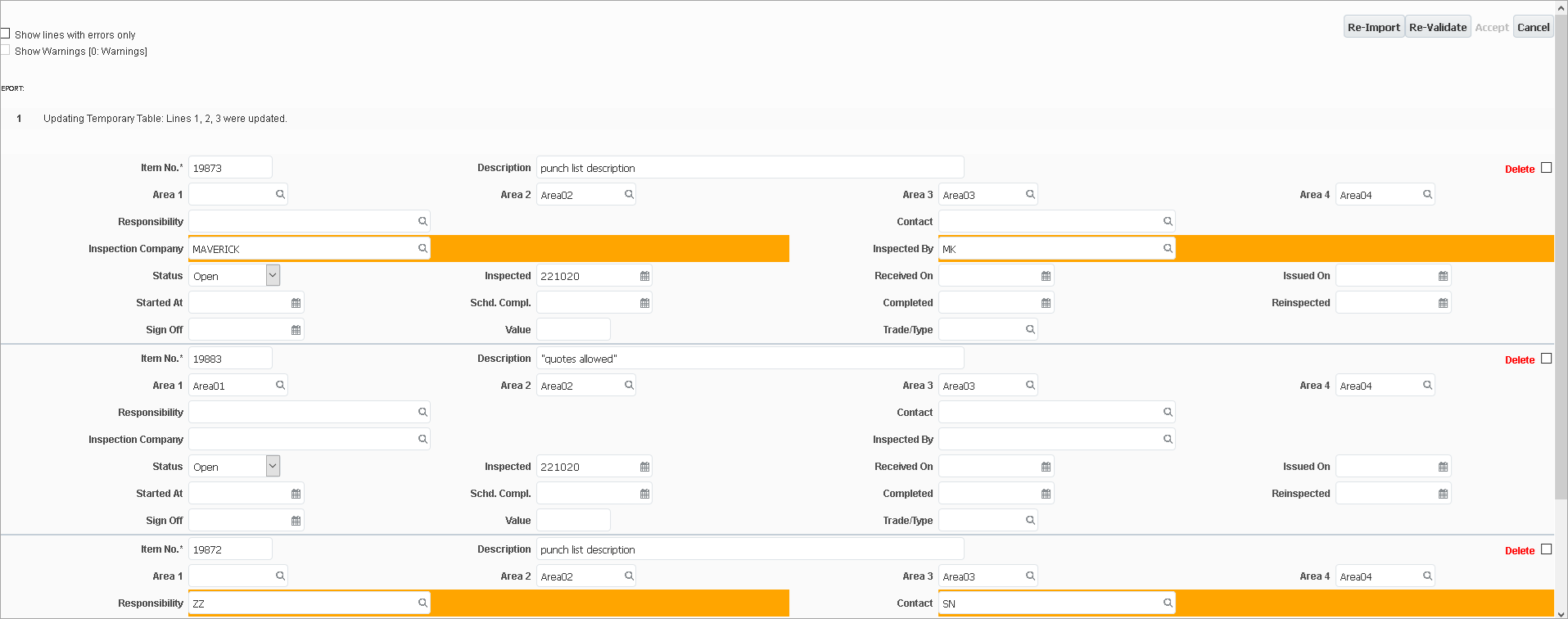Open Sign Off calendar for item 19883
Image resolution: width=1568 pixels, height=619 pixels.
(x=296, y=521)
